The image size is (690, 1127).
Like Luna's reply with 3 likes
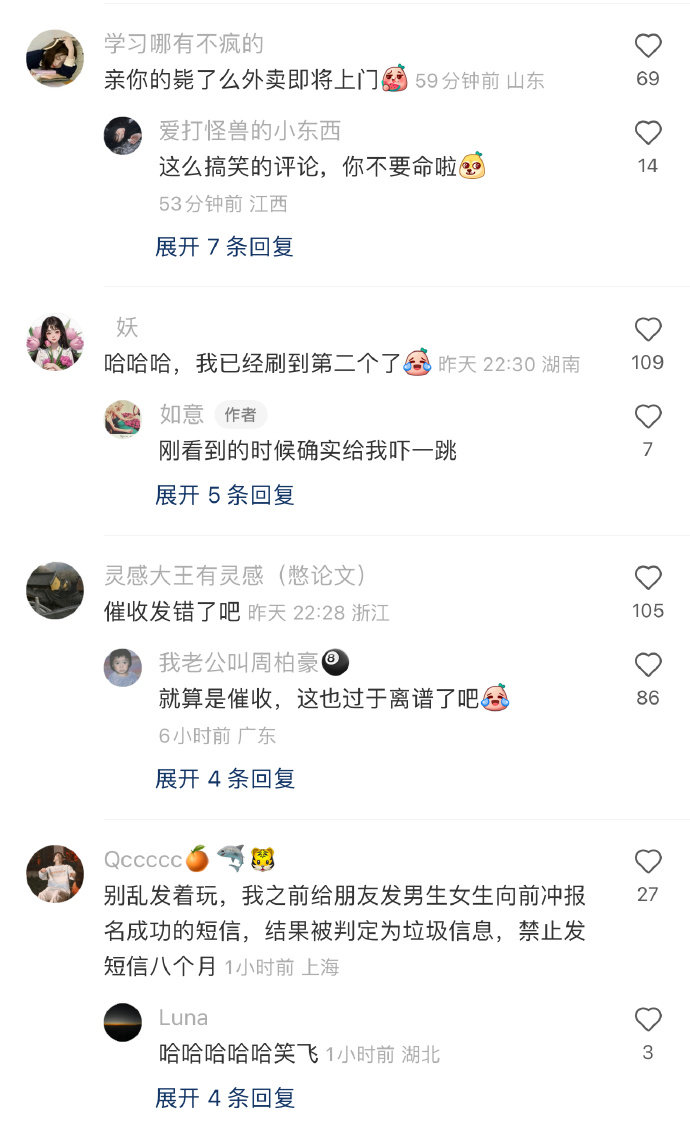click(x=648, y=1019)
